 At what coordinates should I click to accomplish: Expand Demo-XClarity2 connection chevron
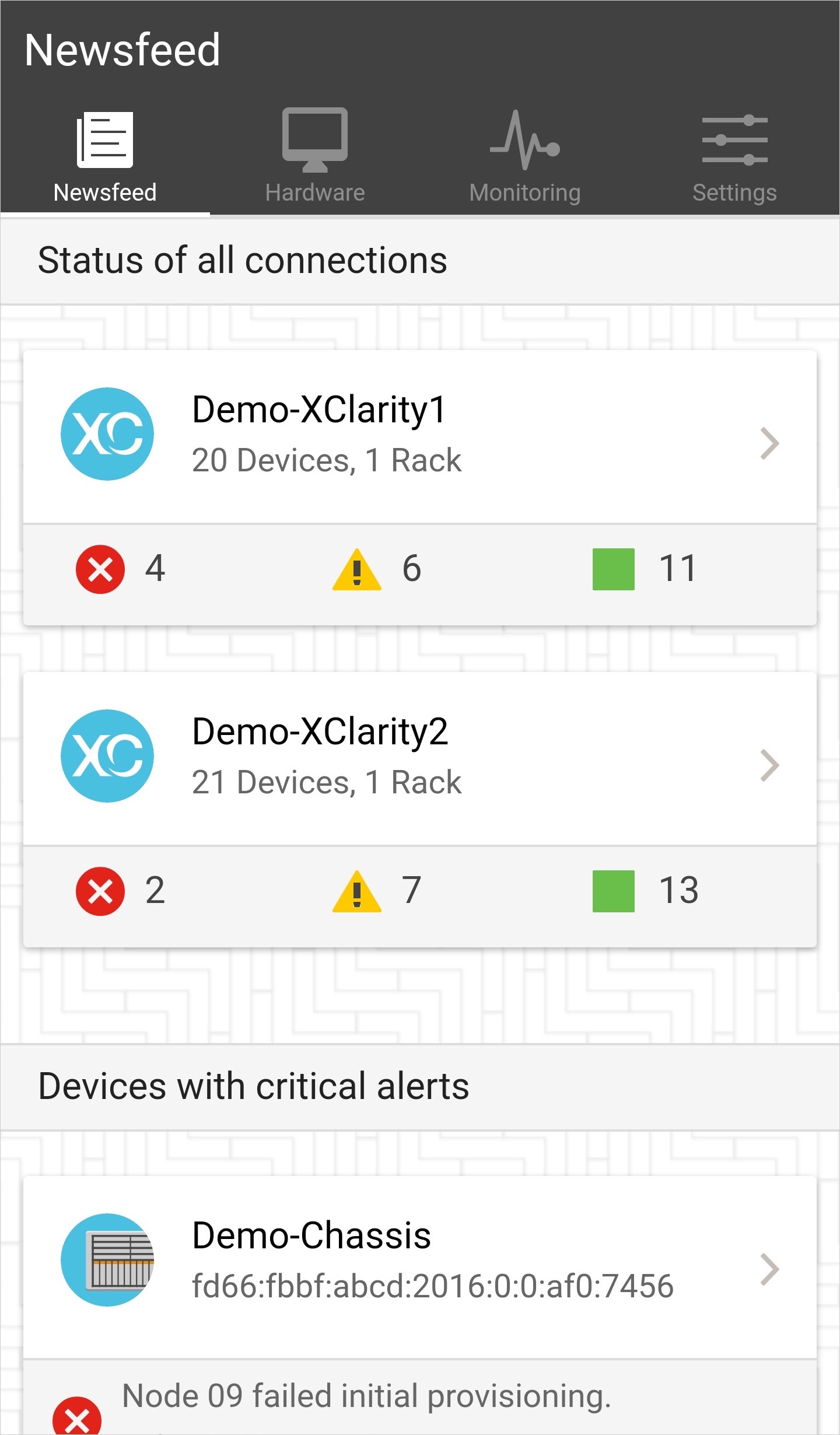coord(769,766)
